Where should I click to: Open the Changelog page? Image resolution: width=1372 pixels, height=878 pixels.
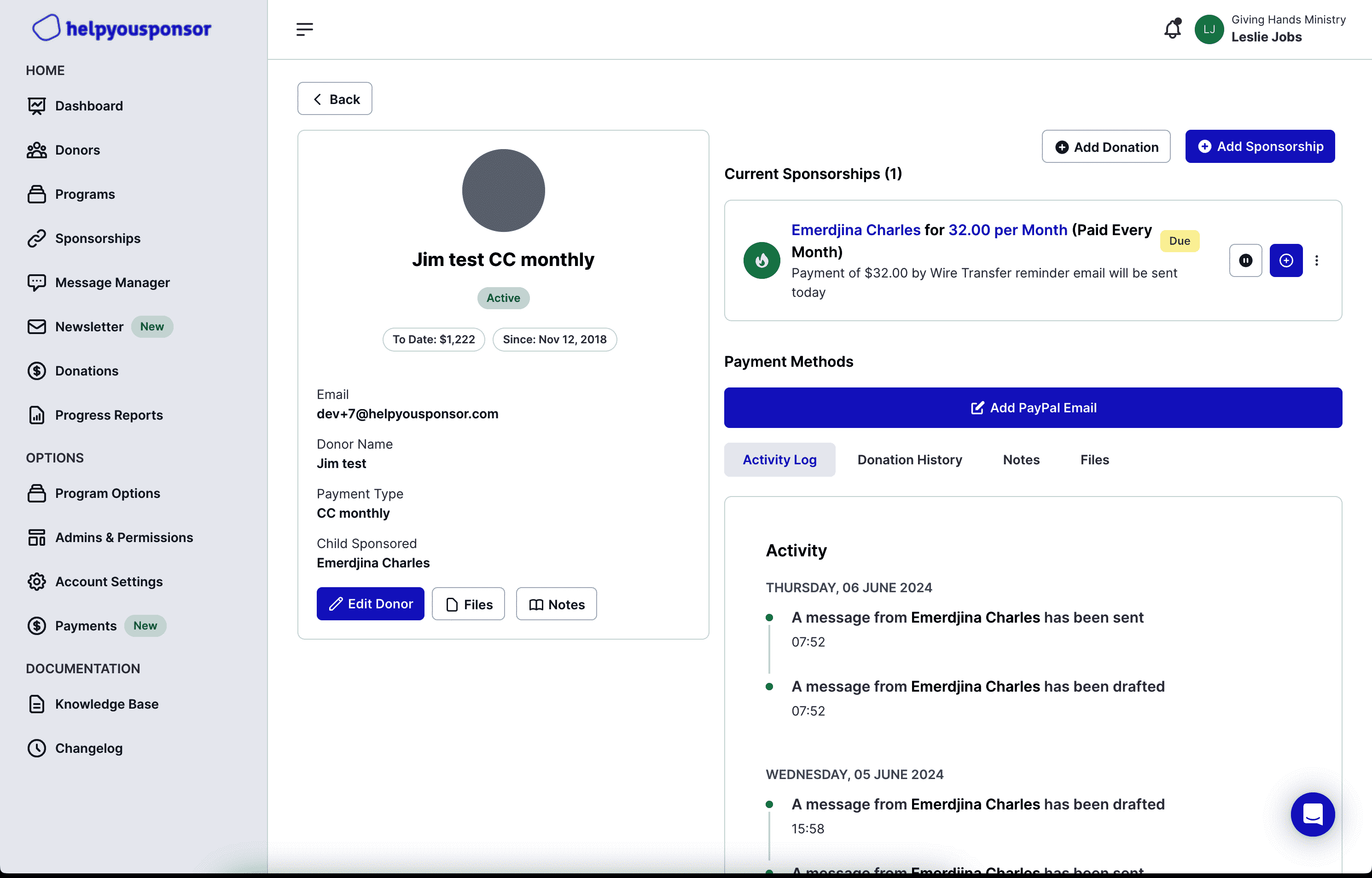click(x=88, y=748)
